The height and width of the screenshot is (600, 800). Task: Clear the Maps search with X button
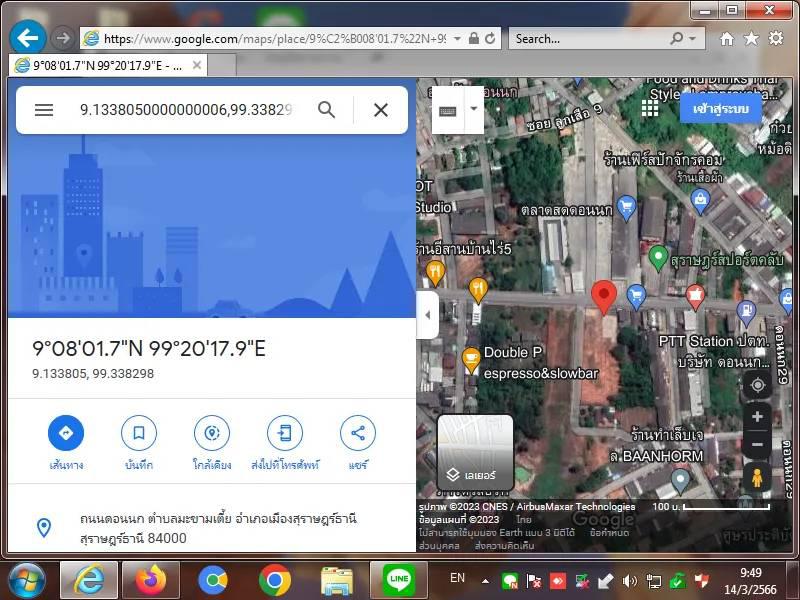click(x=381, y=110)
